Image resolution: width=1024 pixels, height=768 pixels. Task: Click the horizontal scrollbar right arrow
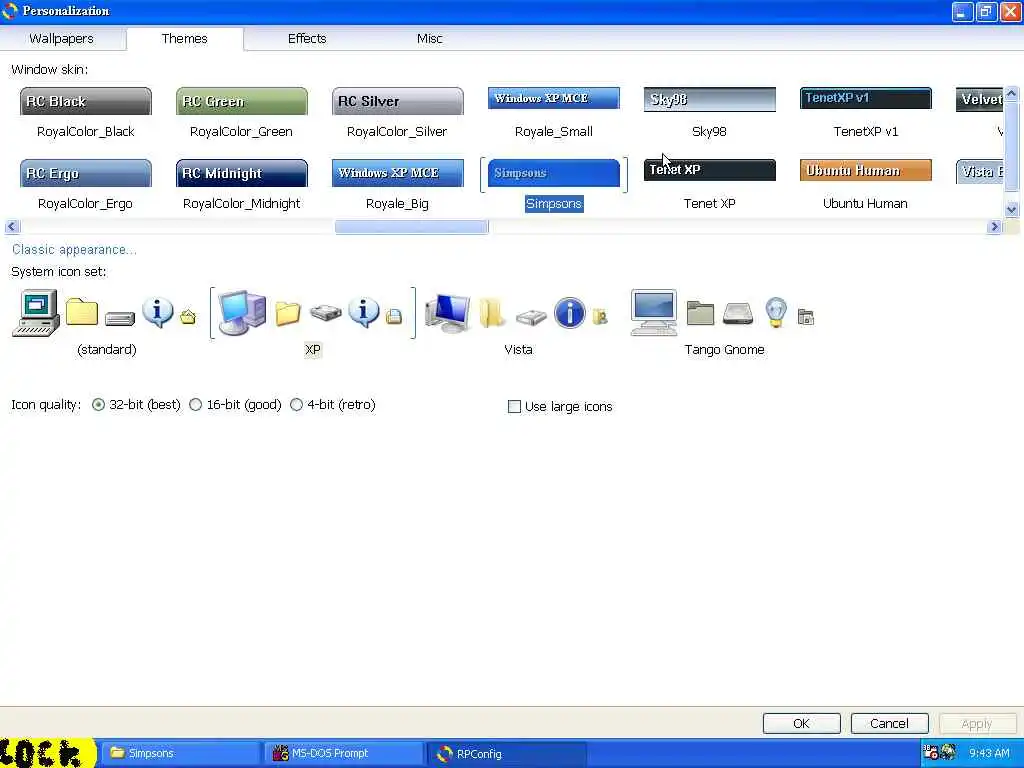click(x=994, y=227)
